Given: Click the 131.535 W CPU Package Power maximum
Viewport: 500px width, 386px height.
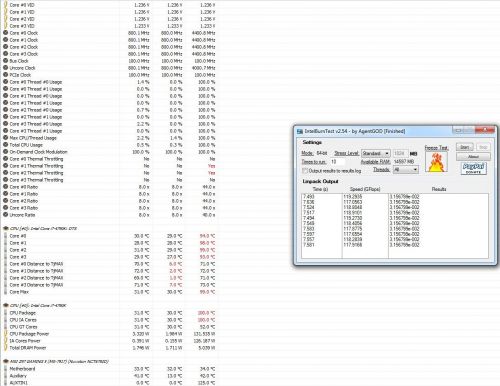Looking at the screenshot, I should click(x=204, y=334).
